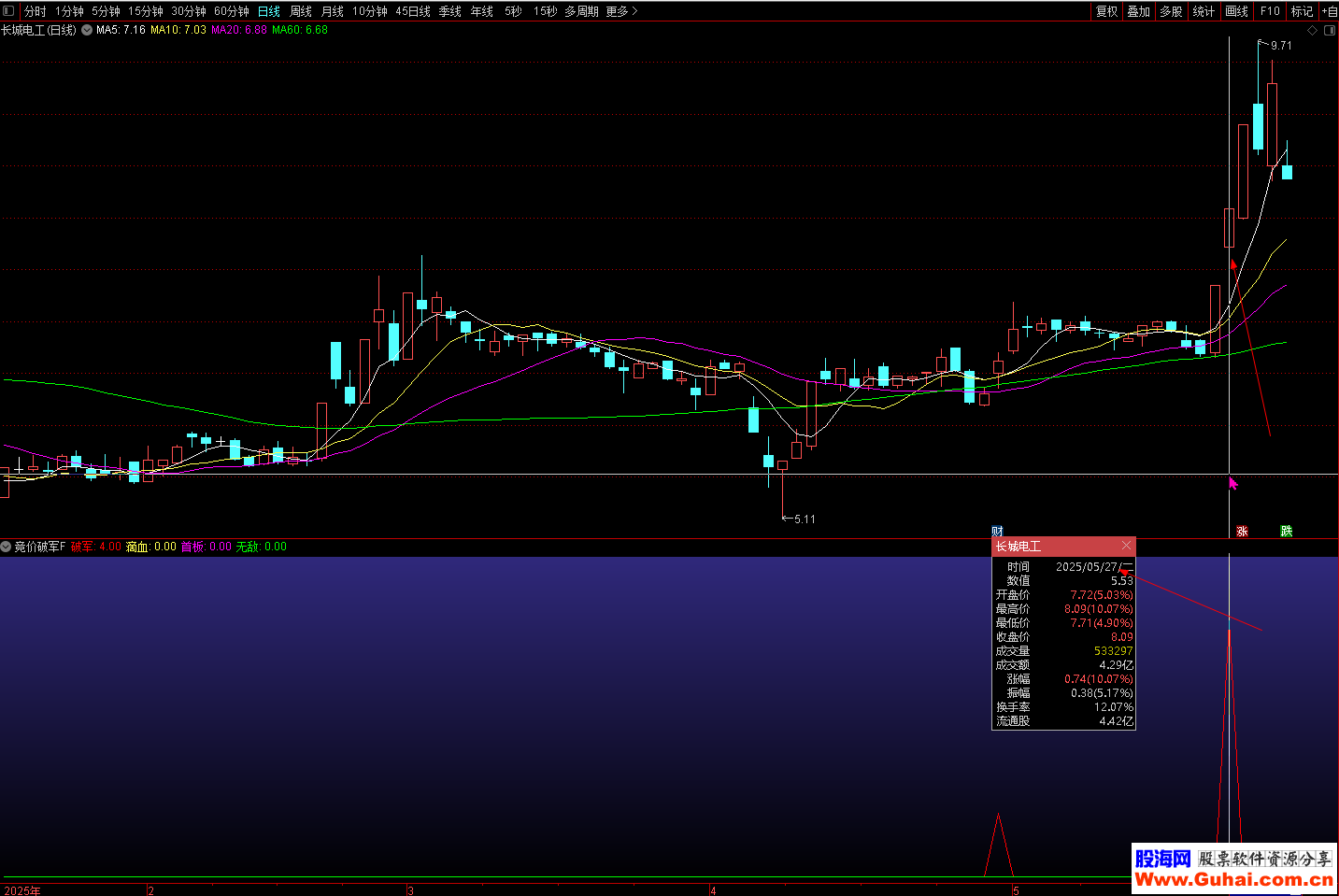1339x896 pixels.
Task: Open the 竞价破军F indicator dropdown arrow
Action: tap(6, 547)
